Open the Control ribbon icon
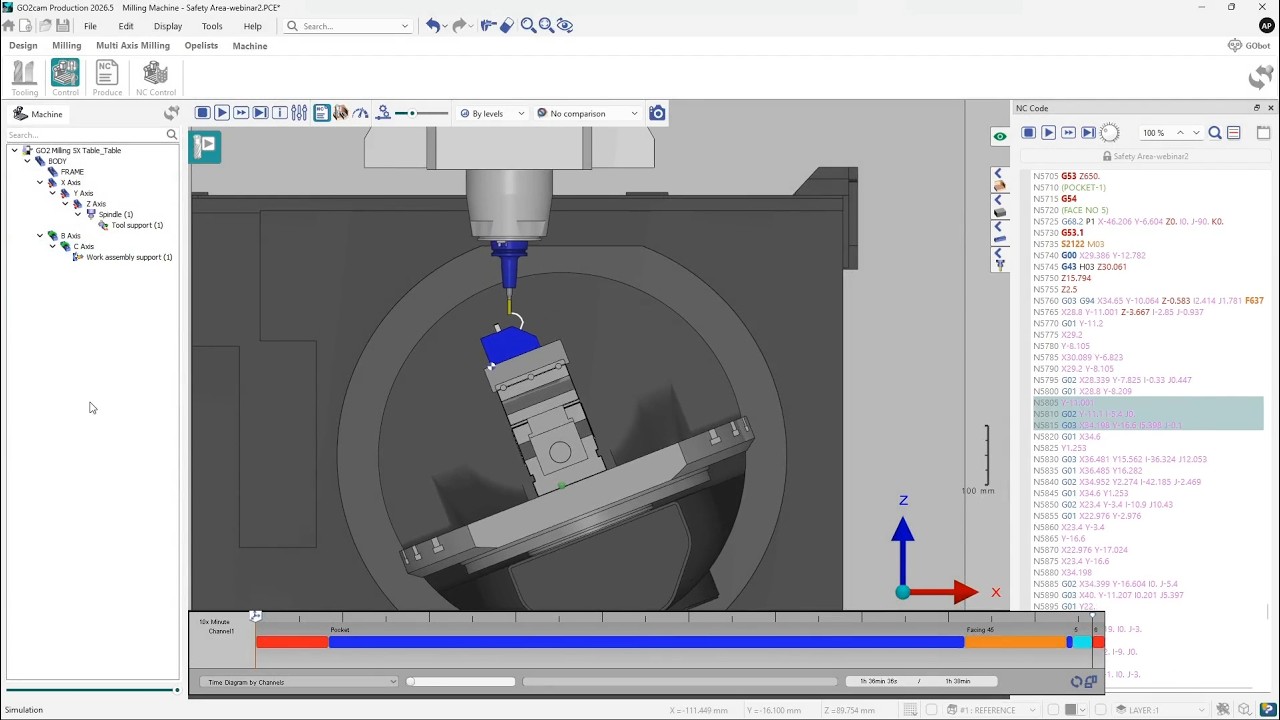The image size is (1280, 720). point(65,78)
